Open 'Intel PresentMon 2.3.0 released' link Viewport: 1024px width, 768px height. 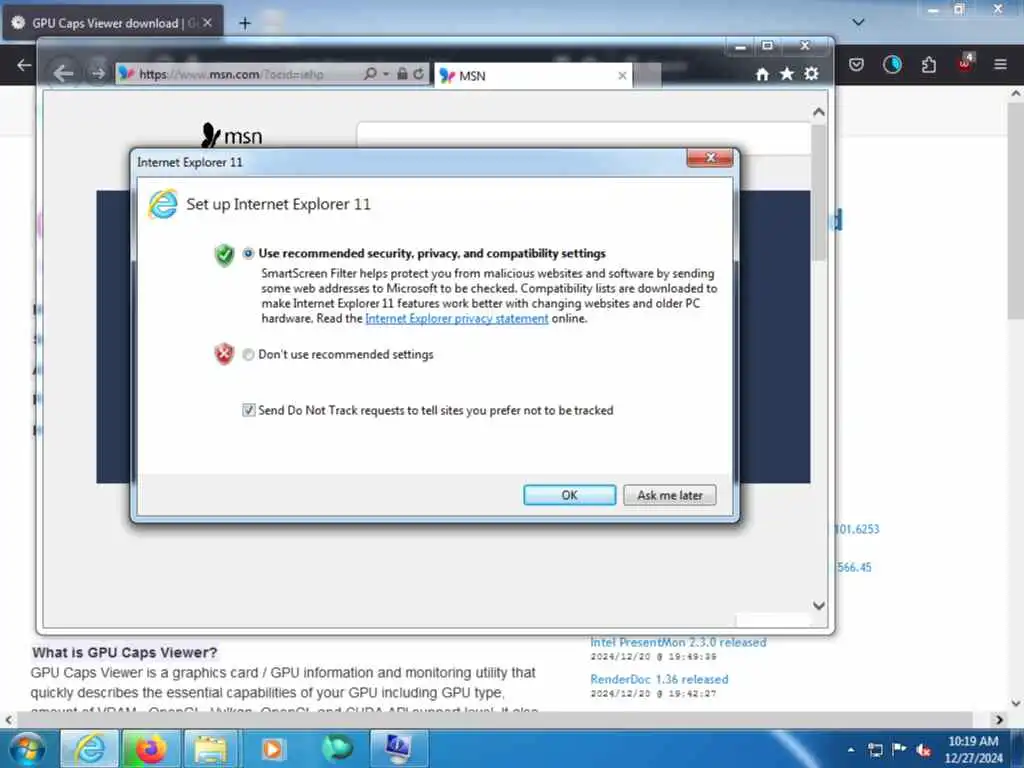(x=678, y=643)
